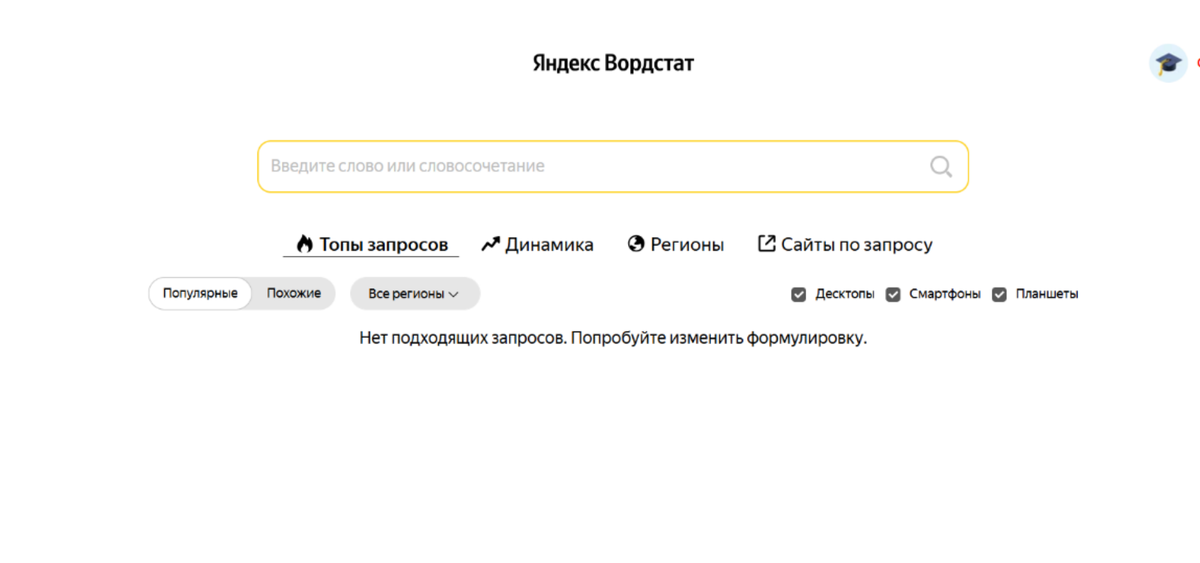The height and width of the screenshot is (563, 1200).
Task: Uncheck the Смартфоны checkbox
Action: (x=893, y=294)
